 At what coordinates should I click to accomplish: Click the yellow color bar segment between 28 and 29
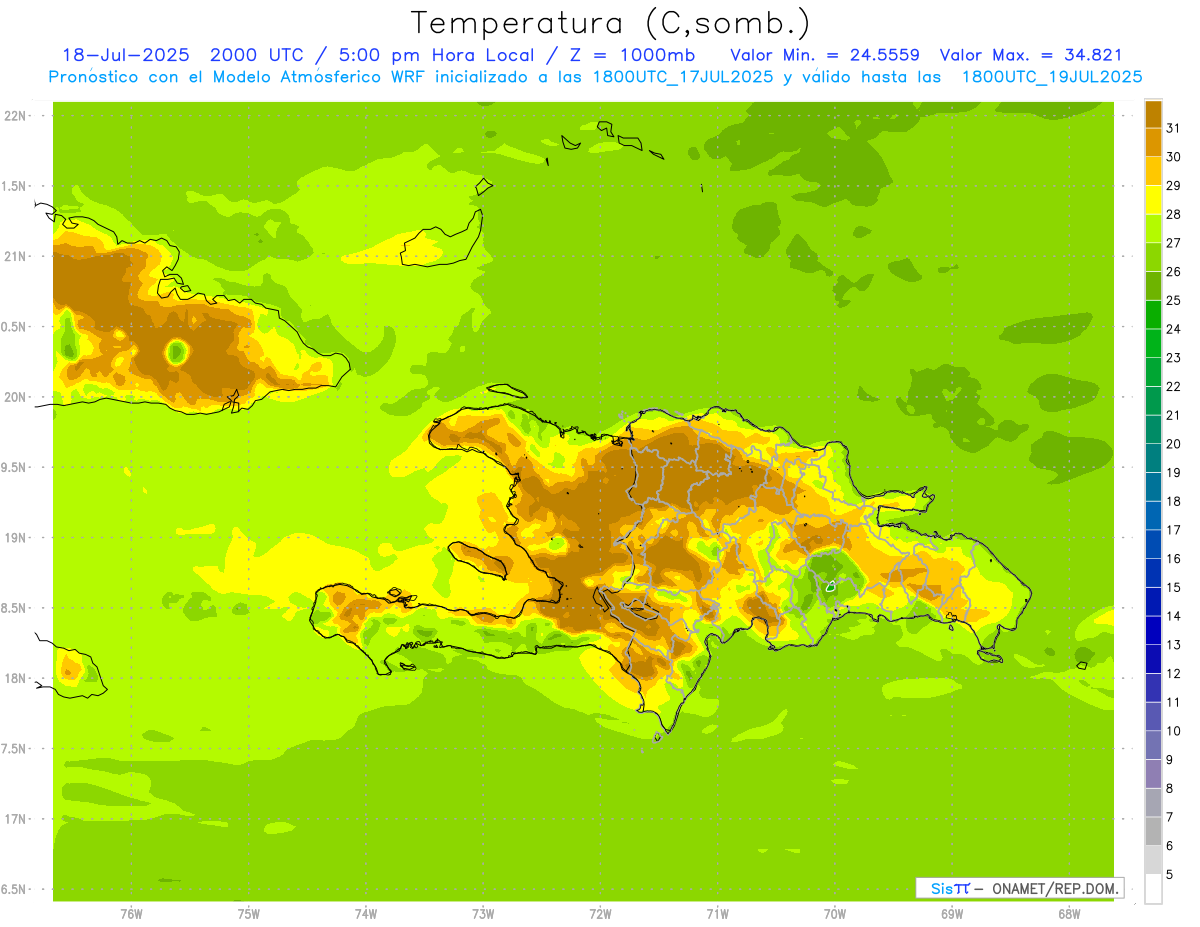coord(1153,200)
